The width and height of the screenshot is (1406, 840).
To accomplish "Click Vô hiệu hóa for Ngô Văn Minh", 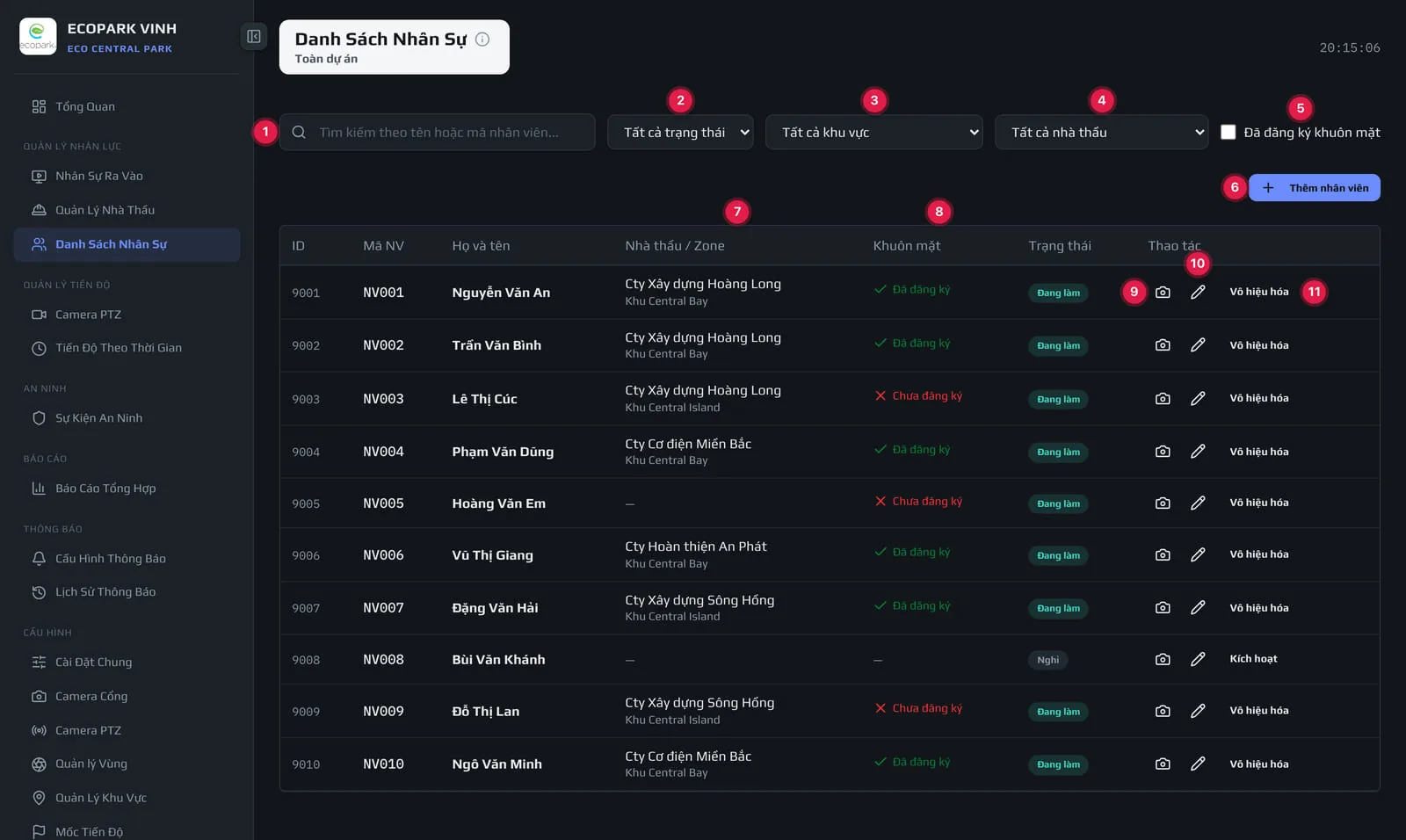I will pyautogui.click(x=1259, y=764).
